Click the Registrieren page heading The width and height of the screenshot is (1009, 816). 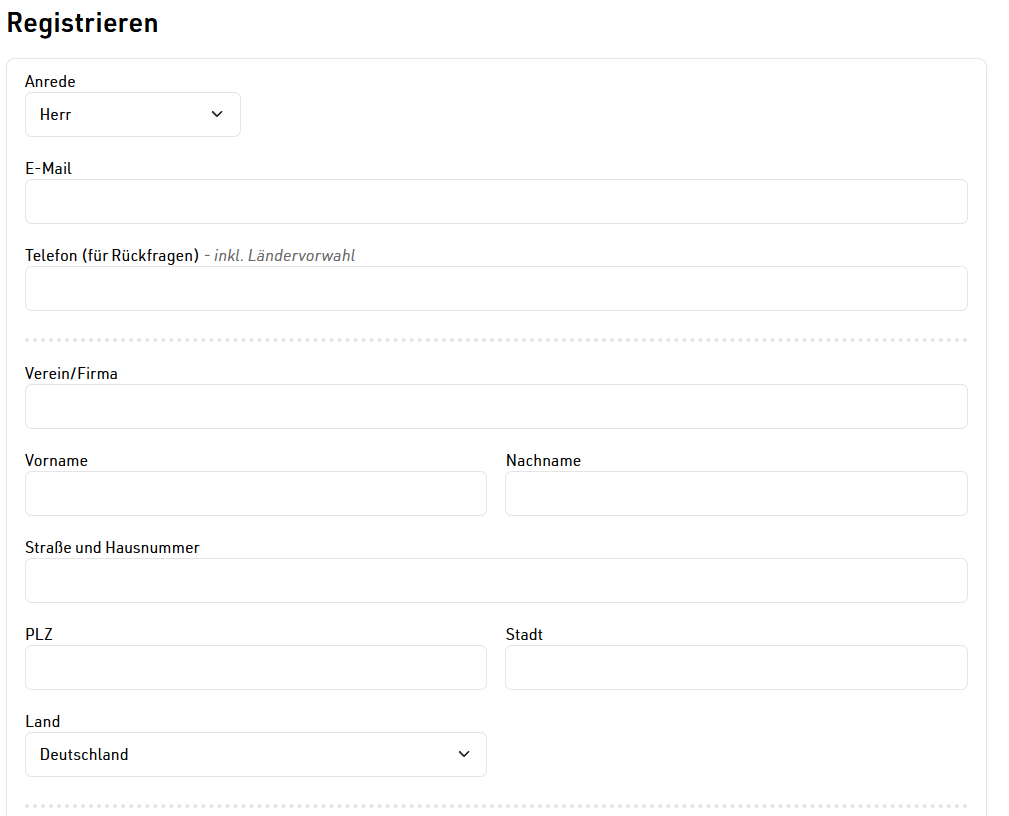83,23
